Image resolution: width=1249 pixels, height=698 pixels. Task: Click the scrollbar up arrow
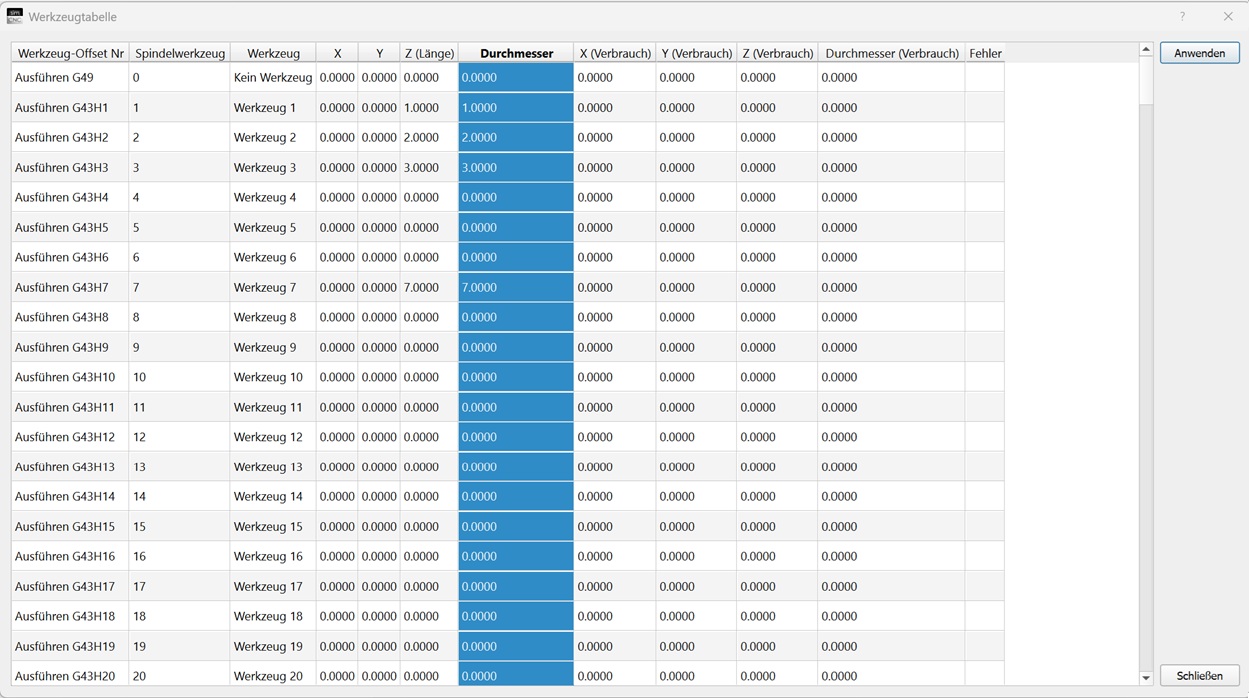point(1146,50)
